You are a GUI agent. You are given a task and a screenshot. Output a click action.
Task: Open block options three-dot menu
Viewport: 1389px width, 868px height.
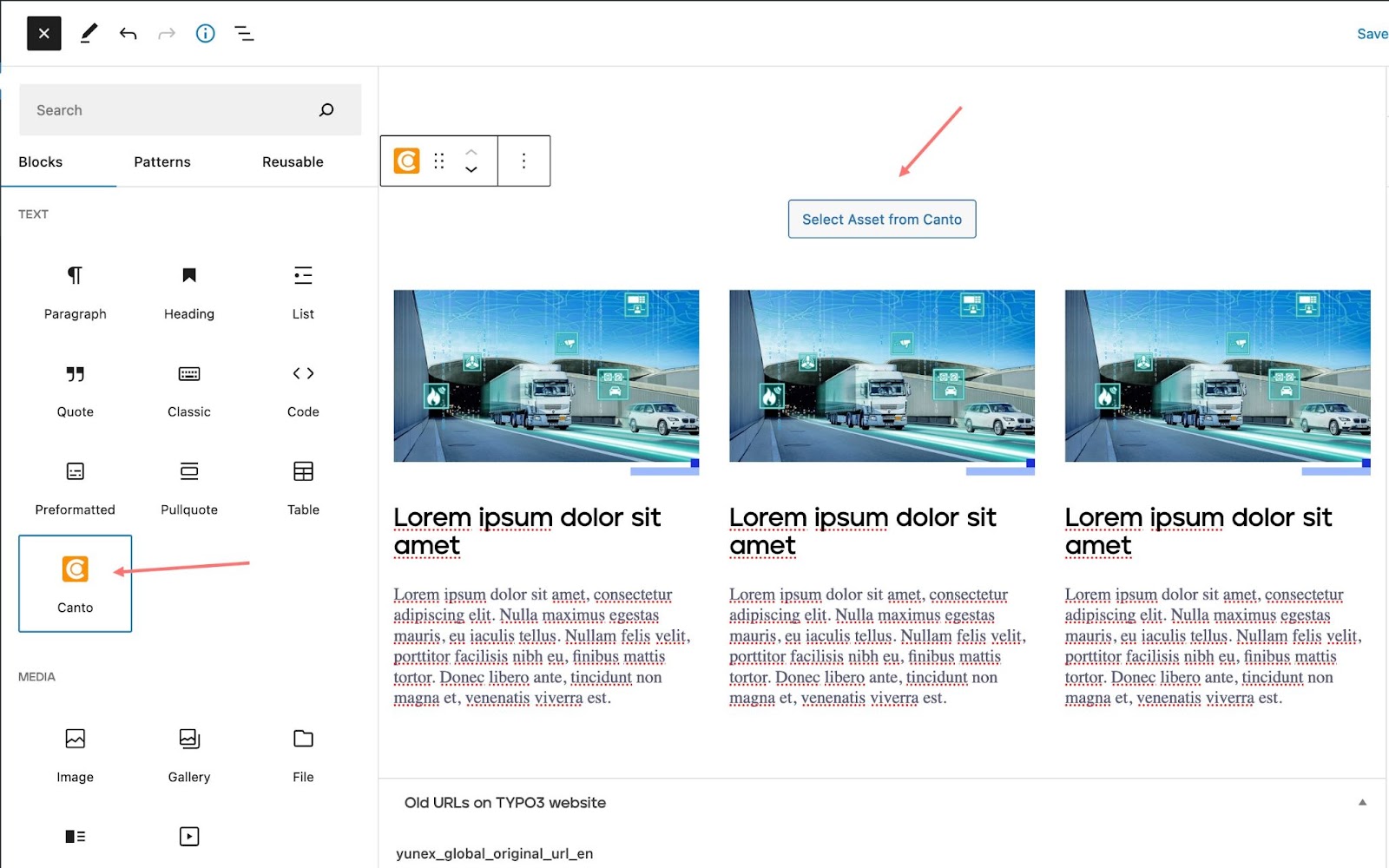(x=523, y=161)
